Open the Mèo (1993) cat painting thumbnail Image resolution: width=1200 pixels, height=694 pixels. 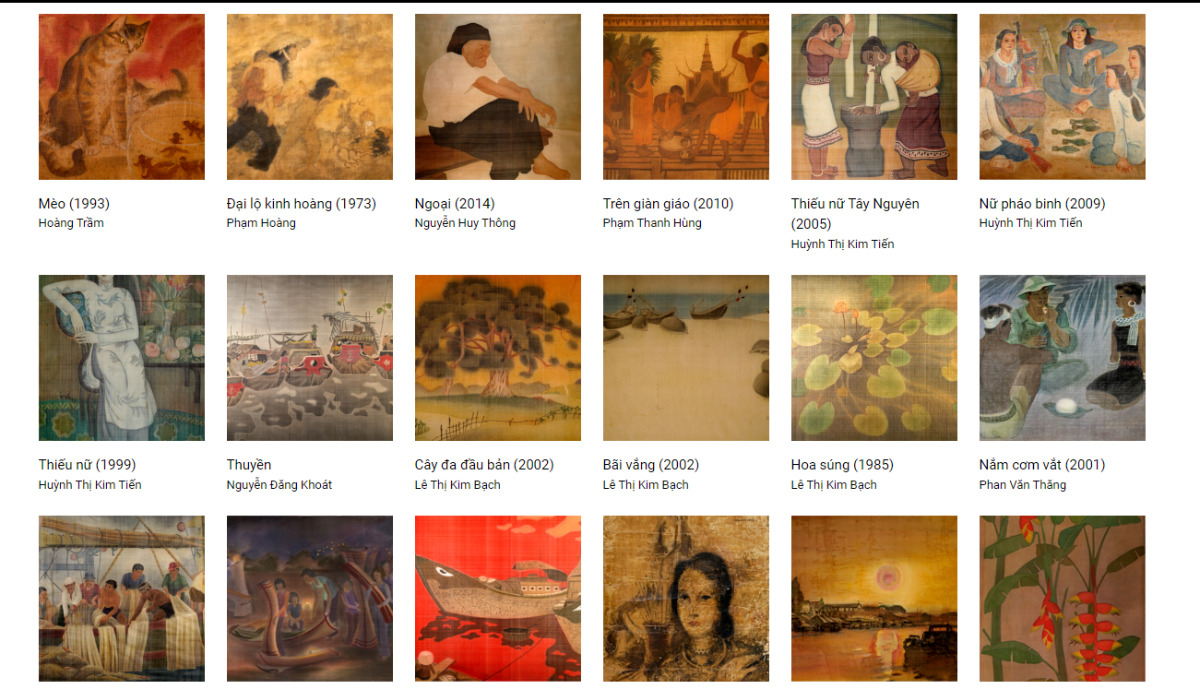pos(122,97)
